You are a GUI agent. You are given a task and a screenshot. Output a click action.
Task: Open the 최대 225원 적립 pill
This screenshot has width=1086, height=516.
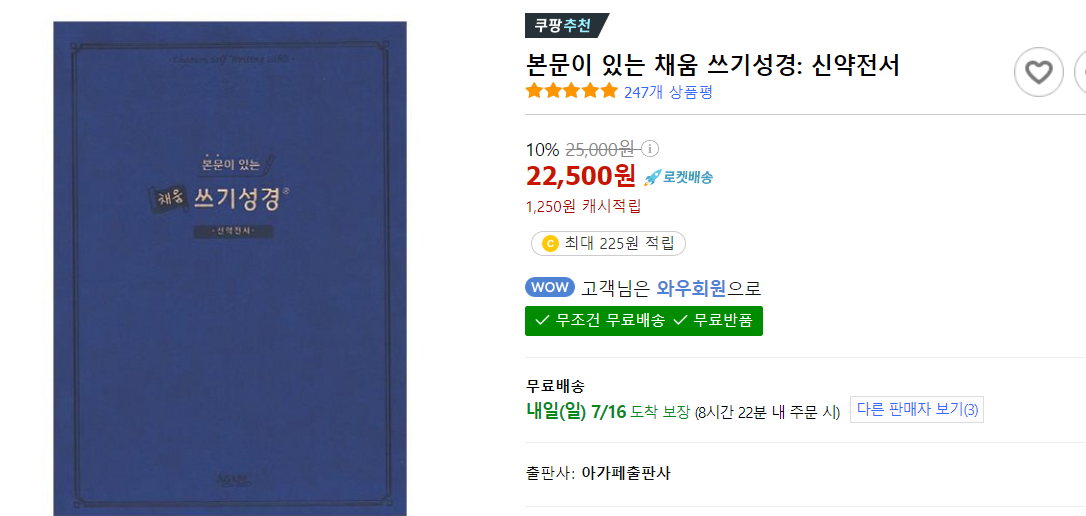click(x=608, y=244)
